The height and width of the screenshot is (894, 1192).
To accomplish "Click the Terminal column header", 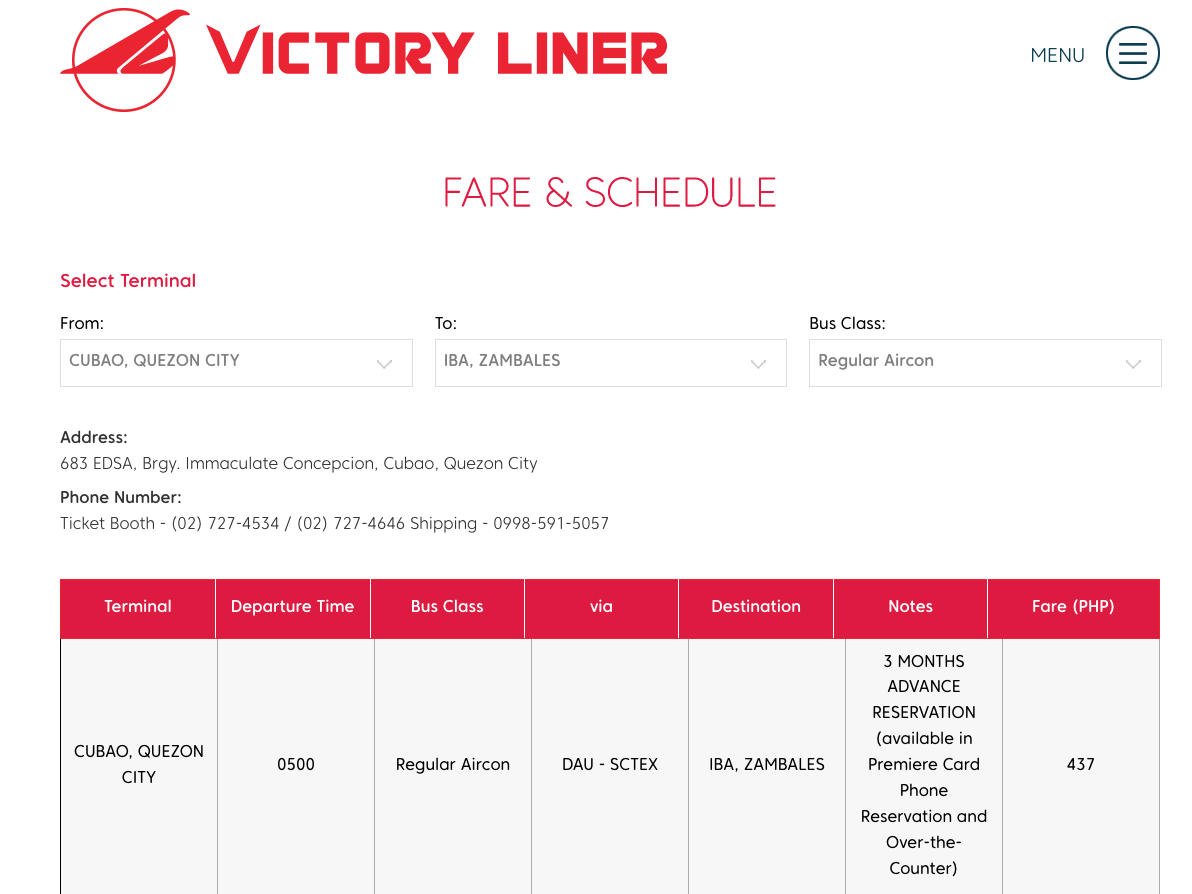I will 138,607.
